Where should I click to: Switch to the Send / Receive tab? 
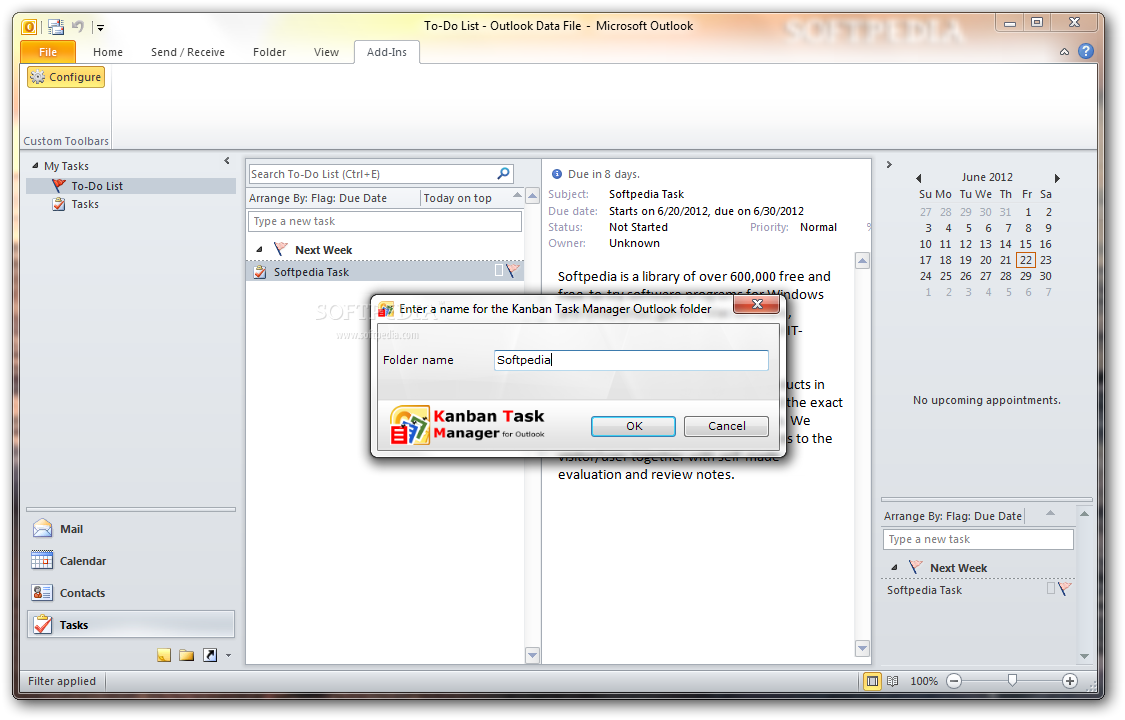click(x=188, y=52)
